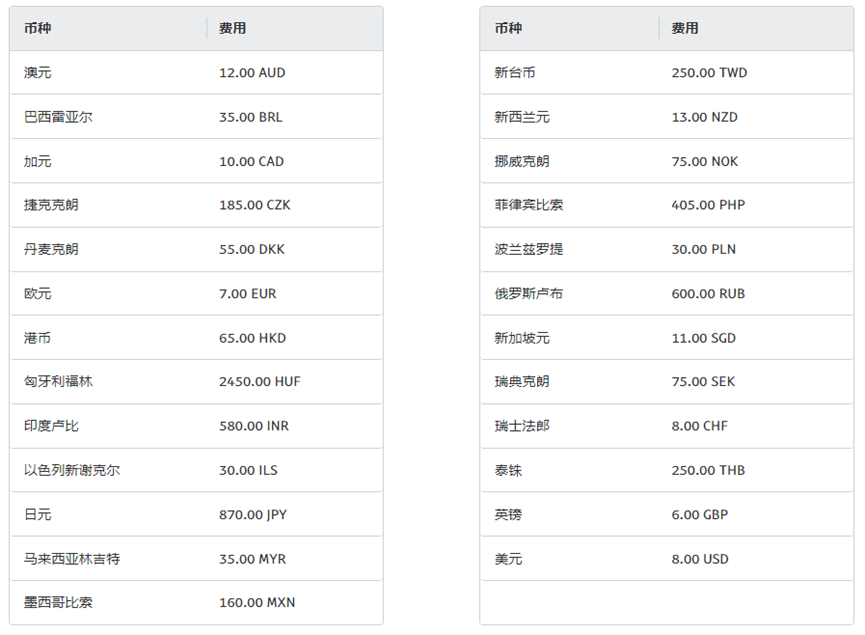The width and height of the screenshot is (865, 635).
Task: Click the 捷克克朗 currency cell
Action: point(51,205)
